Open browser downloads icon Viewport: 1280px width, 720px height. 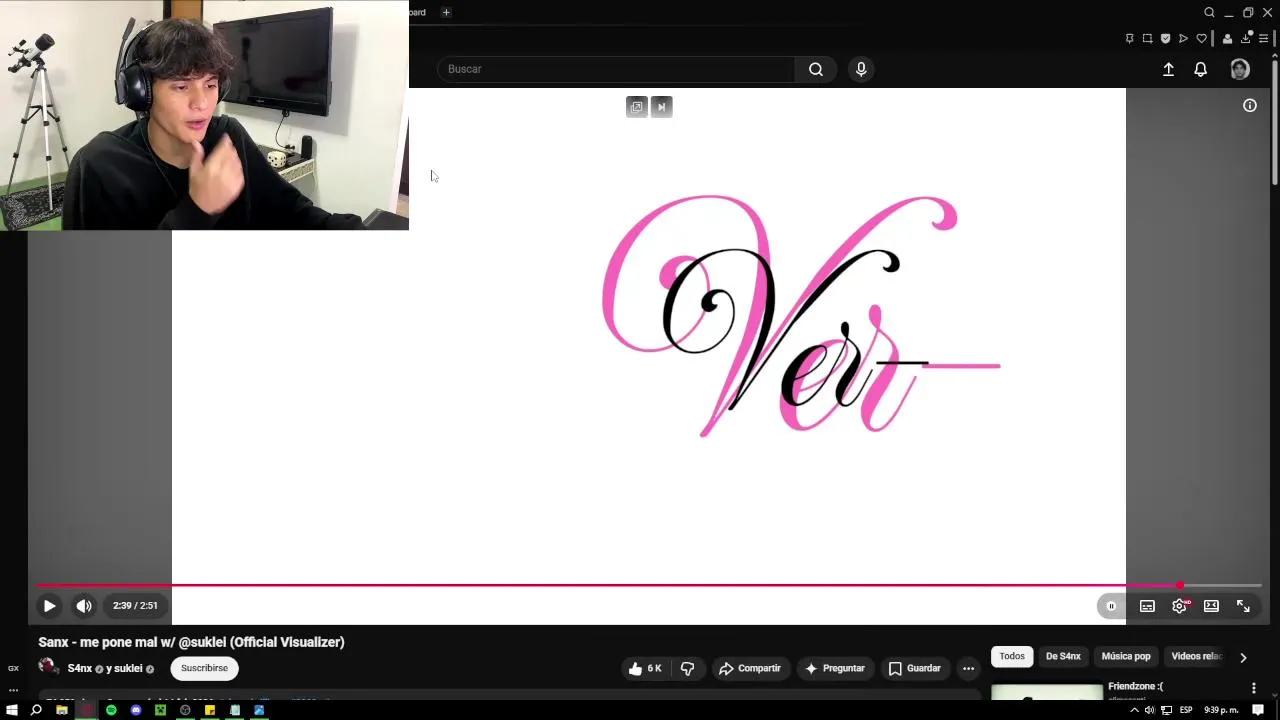pos(1246,38)
